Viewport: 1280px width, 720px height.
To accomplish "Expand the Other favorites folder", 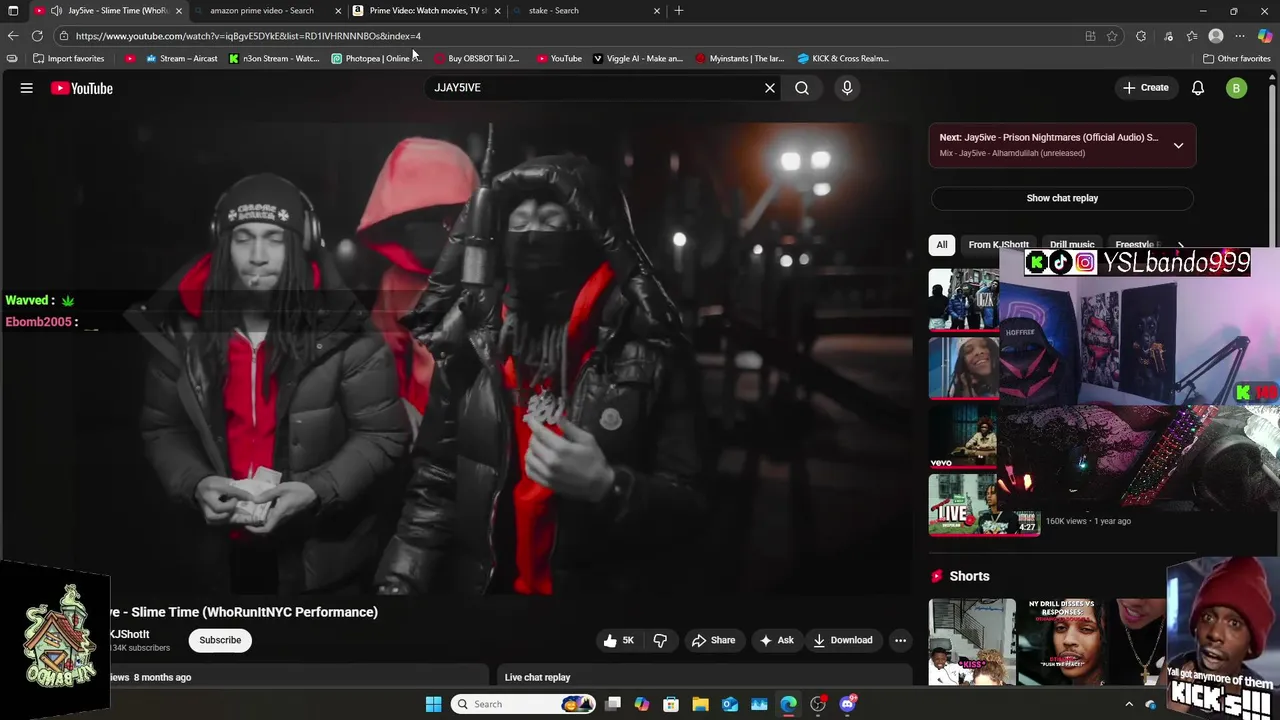I will click(1236, 58).
